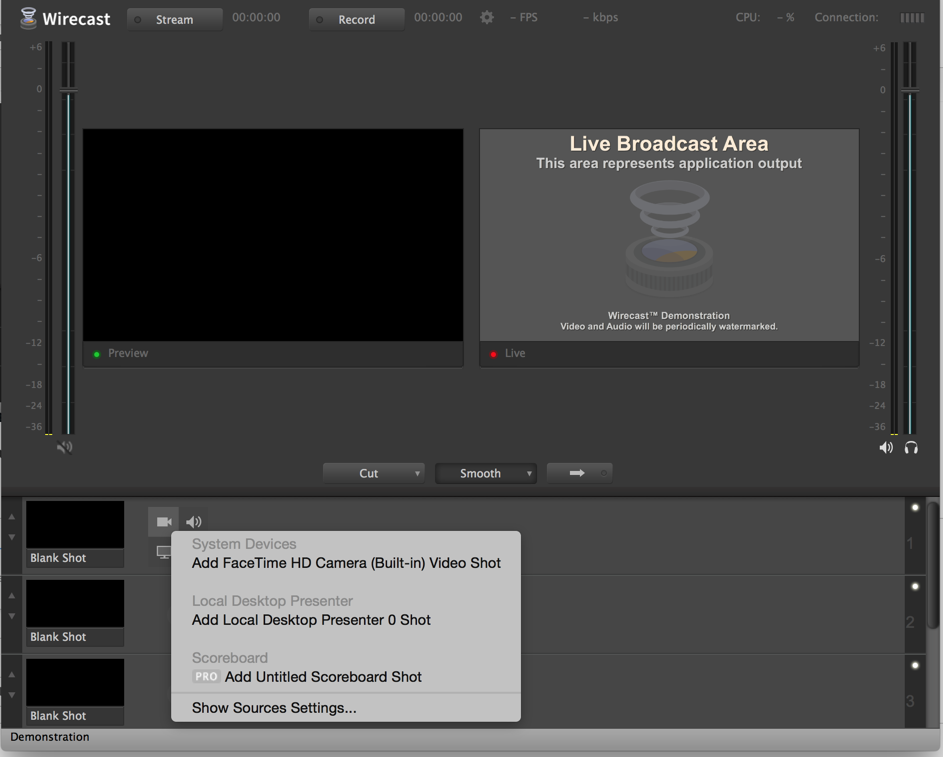Click the Live Broadcast Area output

tap(669, 235)
